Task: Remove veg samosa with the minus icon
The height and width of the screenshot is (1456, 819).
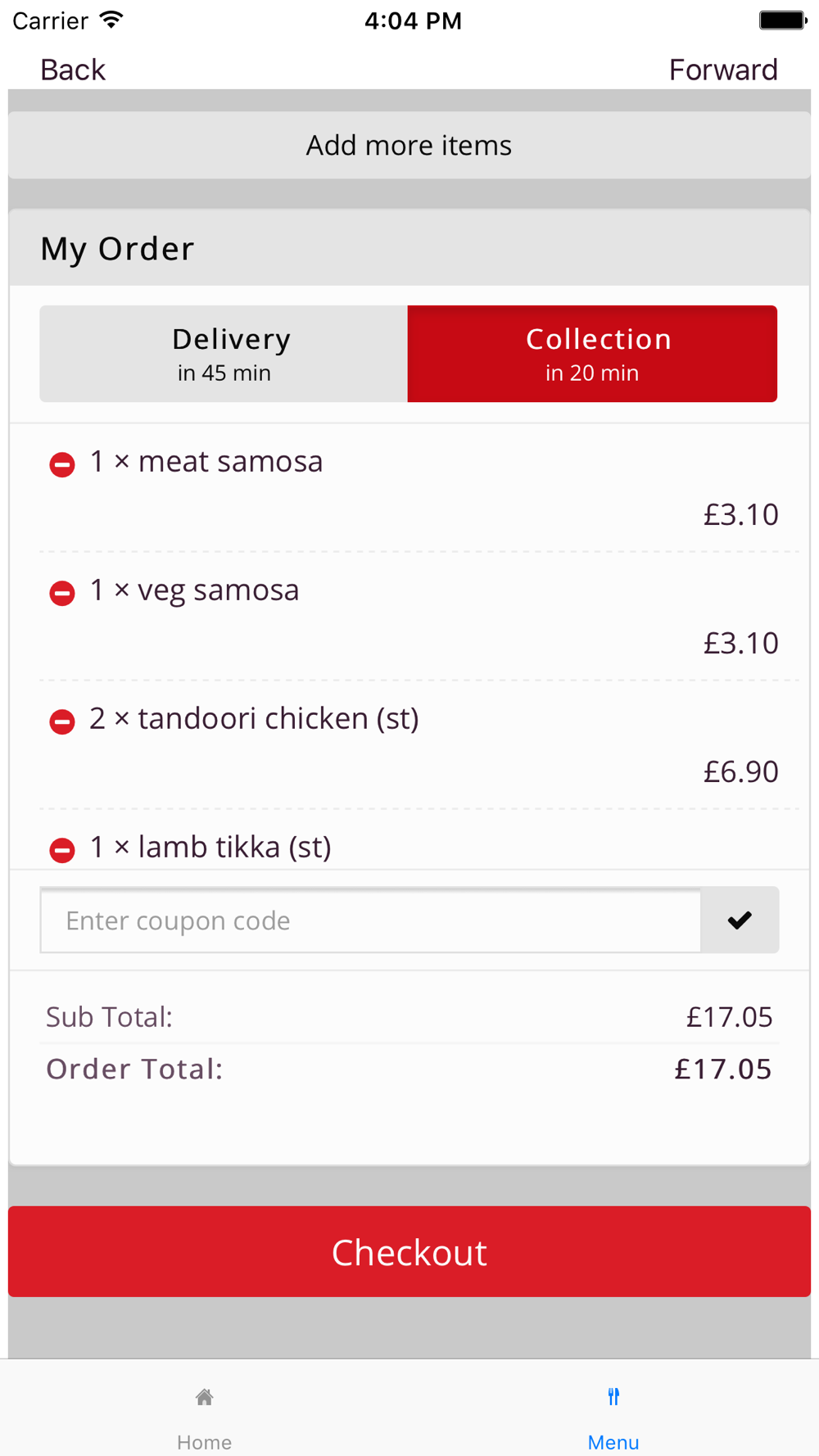Action: (61, 593)
